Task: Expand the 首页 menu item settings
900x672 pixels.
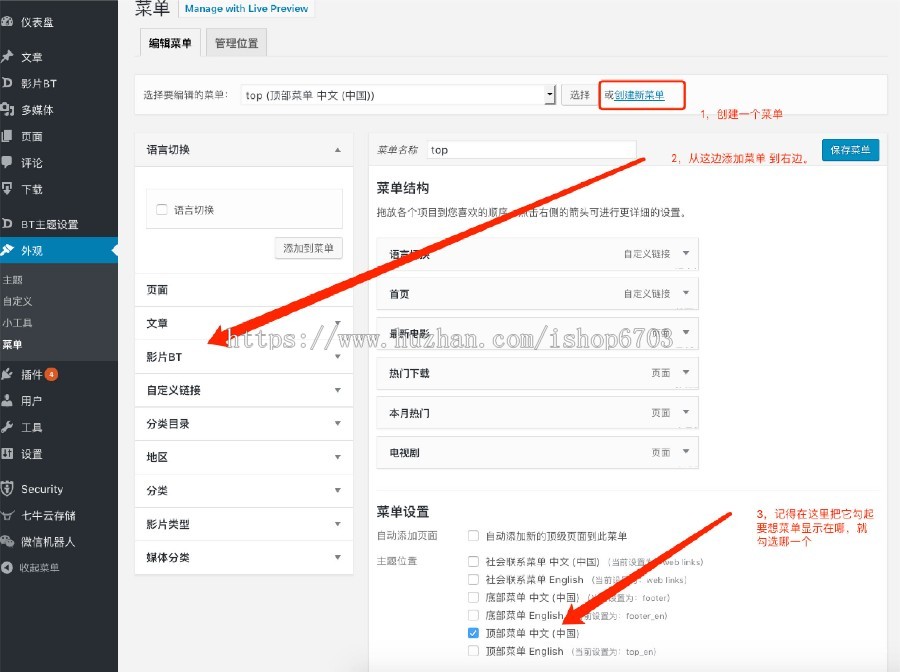Action: click(685, 293)
